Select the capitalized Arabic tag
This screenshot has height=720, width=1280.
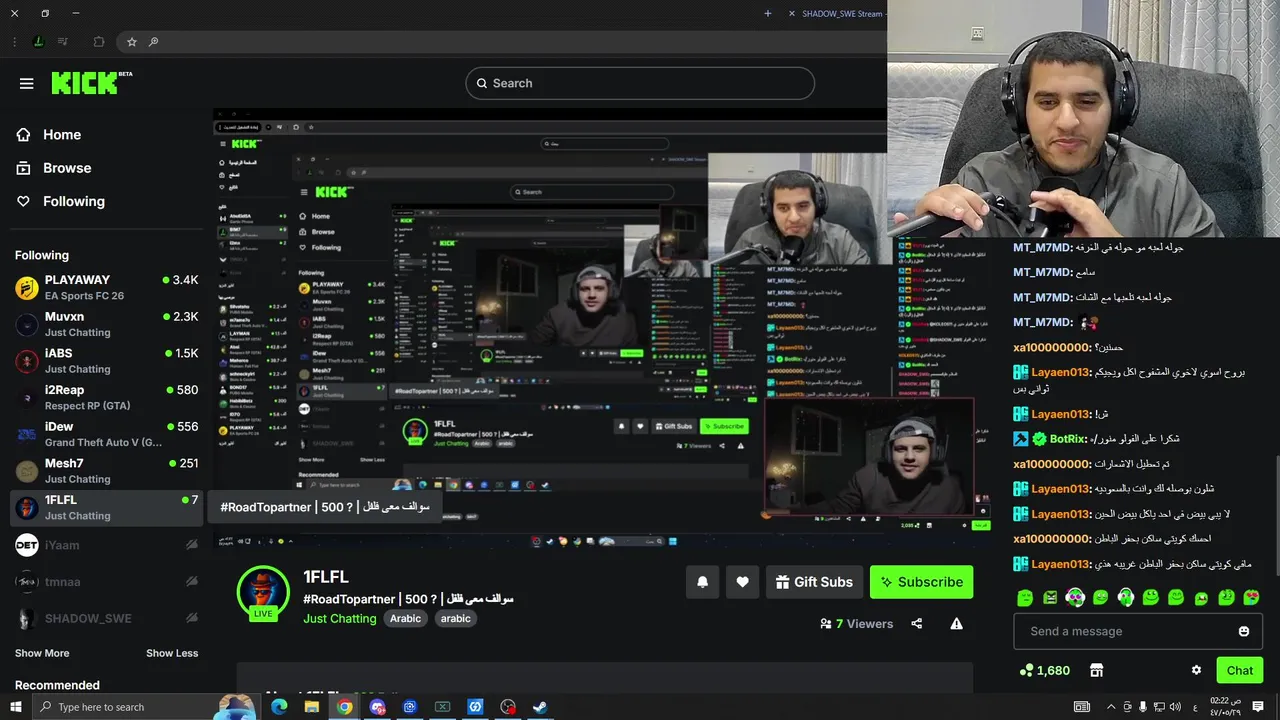point(405,618)
